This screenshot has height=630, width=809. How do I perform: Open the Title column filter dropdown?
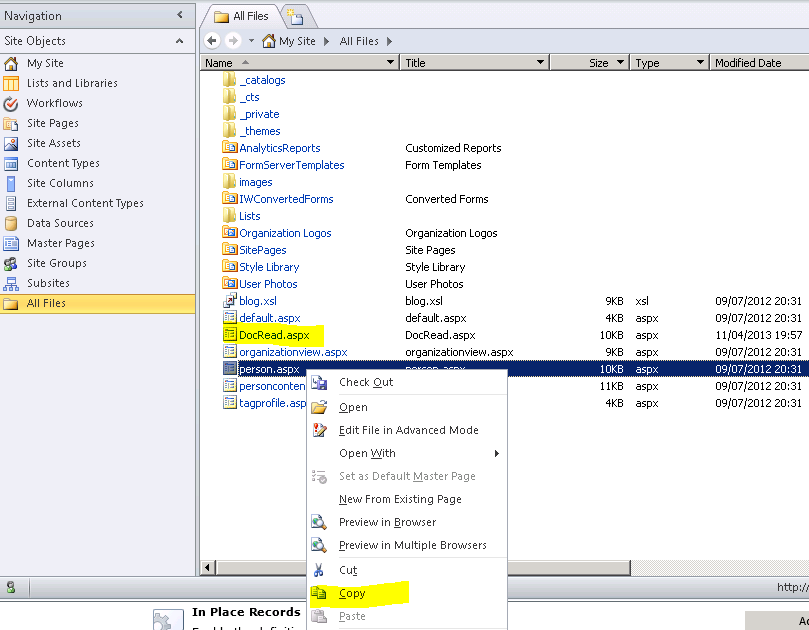click(540, 62)
